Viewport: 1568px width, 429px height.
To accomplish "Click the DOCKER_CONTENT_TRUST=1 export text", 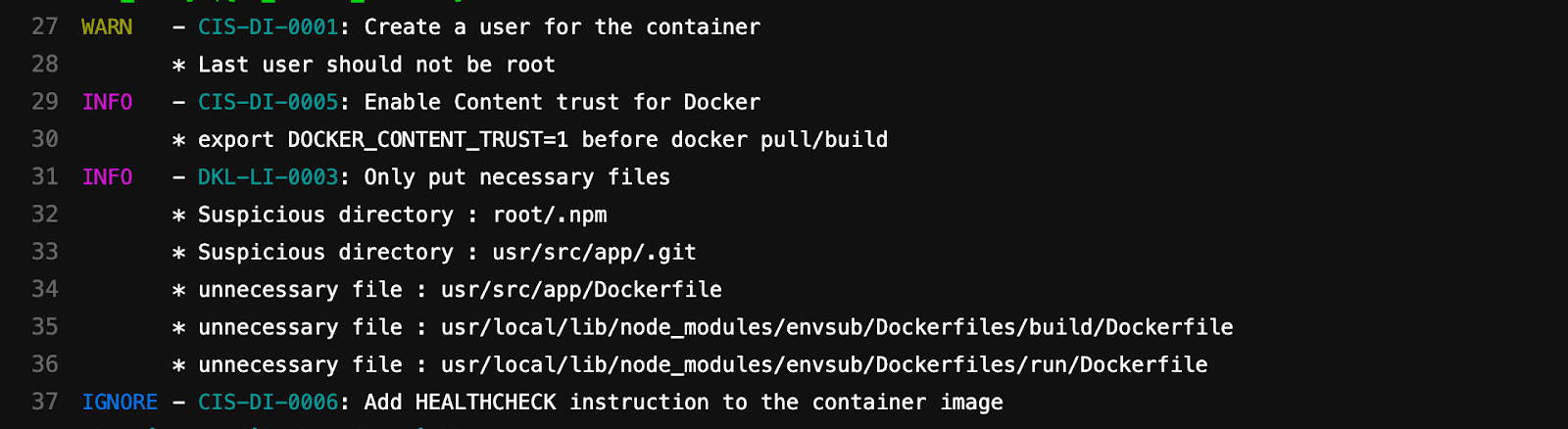I will (427, 140).
